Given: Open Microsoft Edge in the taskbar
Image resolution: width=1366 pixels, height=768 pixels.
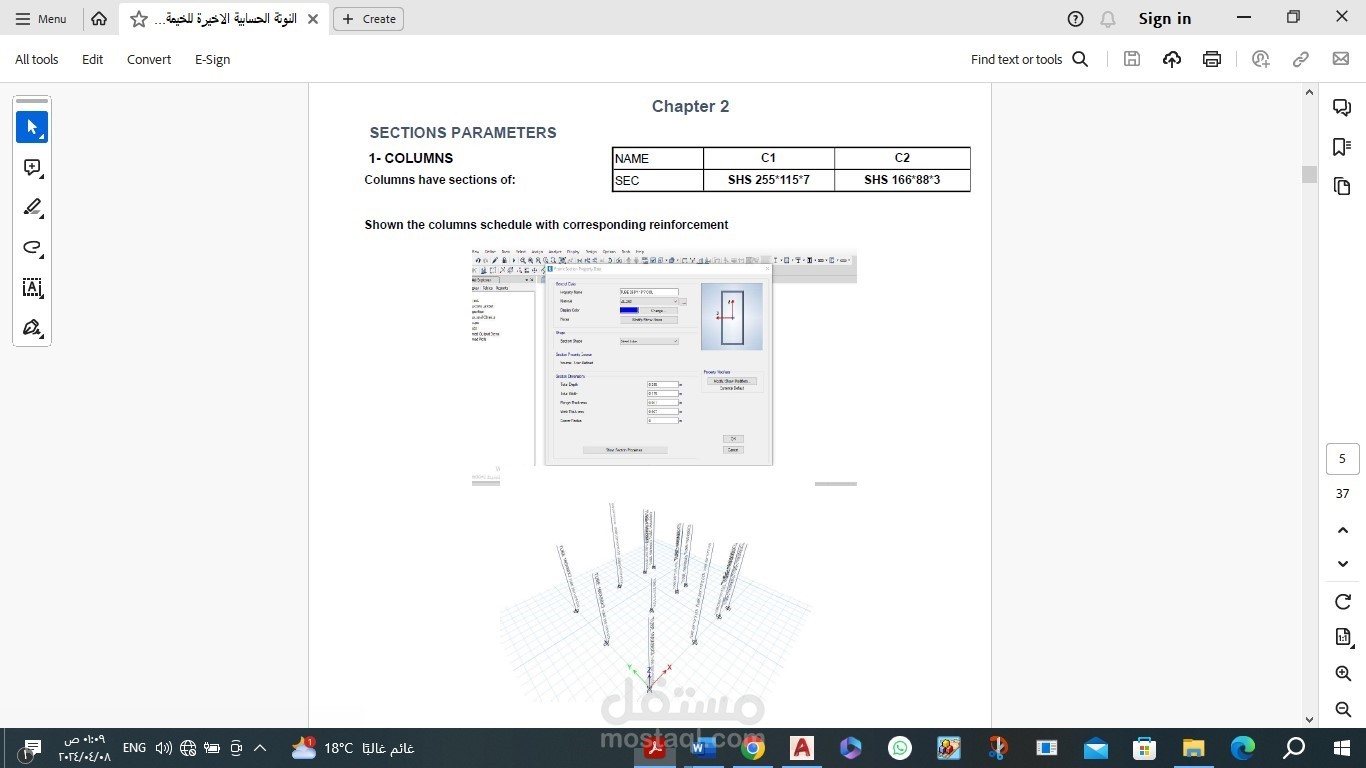Looking at the screenshot, I should coord(1243,748).
